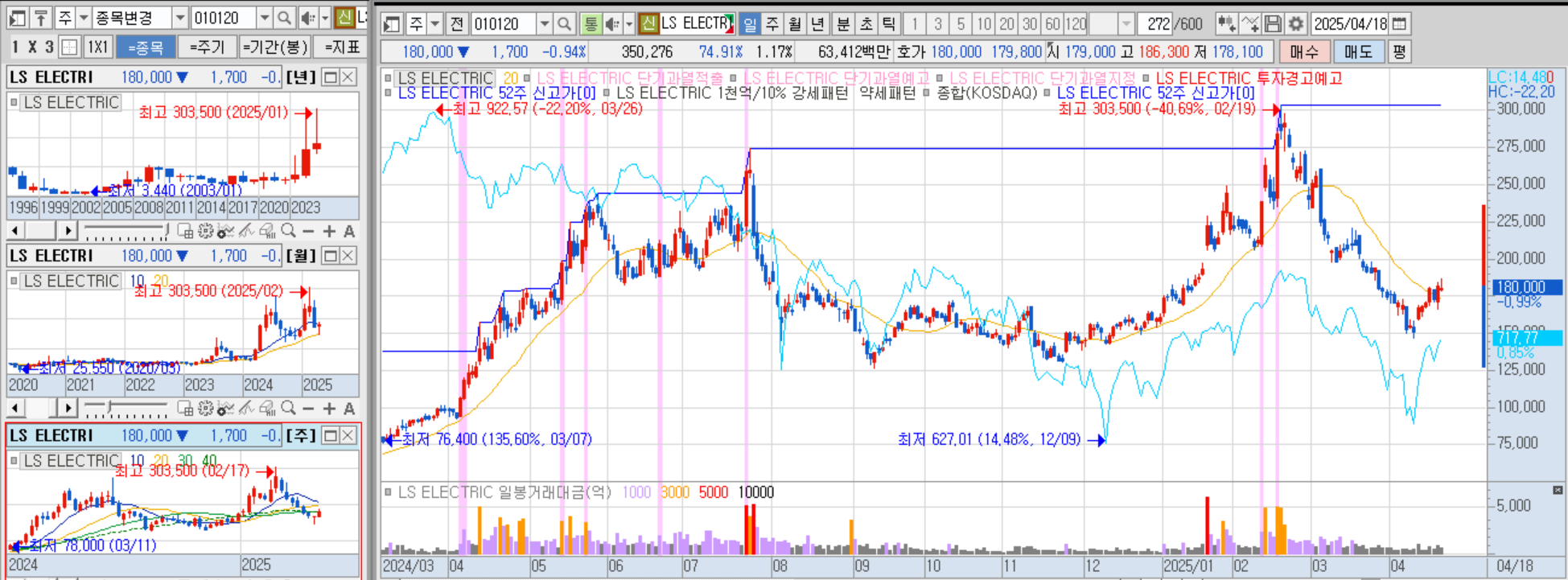Open the calendar picker beside 2025/04/18
The image size is (1568, 580).
pyautogui.click(x=1400, y=24)
